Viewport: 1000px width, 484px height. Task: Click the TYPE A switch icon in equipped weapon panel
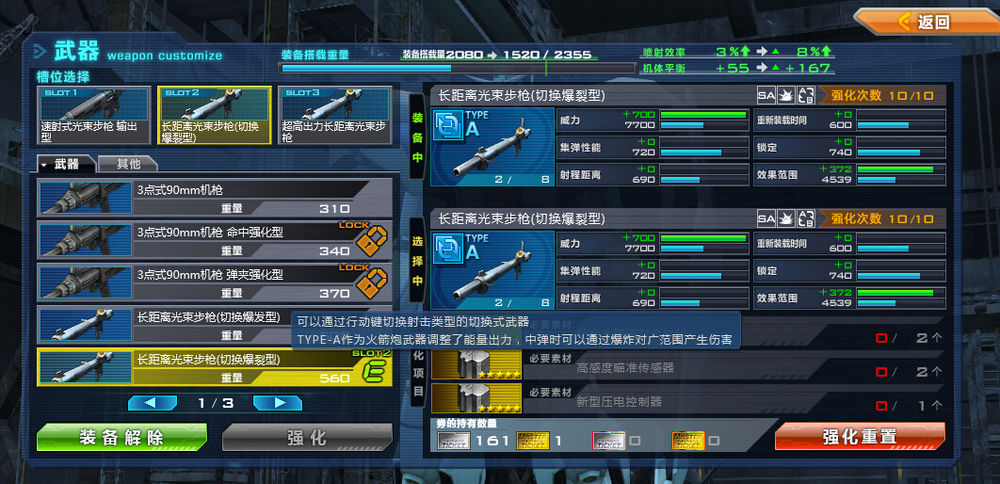(448, 125)
